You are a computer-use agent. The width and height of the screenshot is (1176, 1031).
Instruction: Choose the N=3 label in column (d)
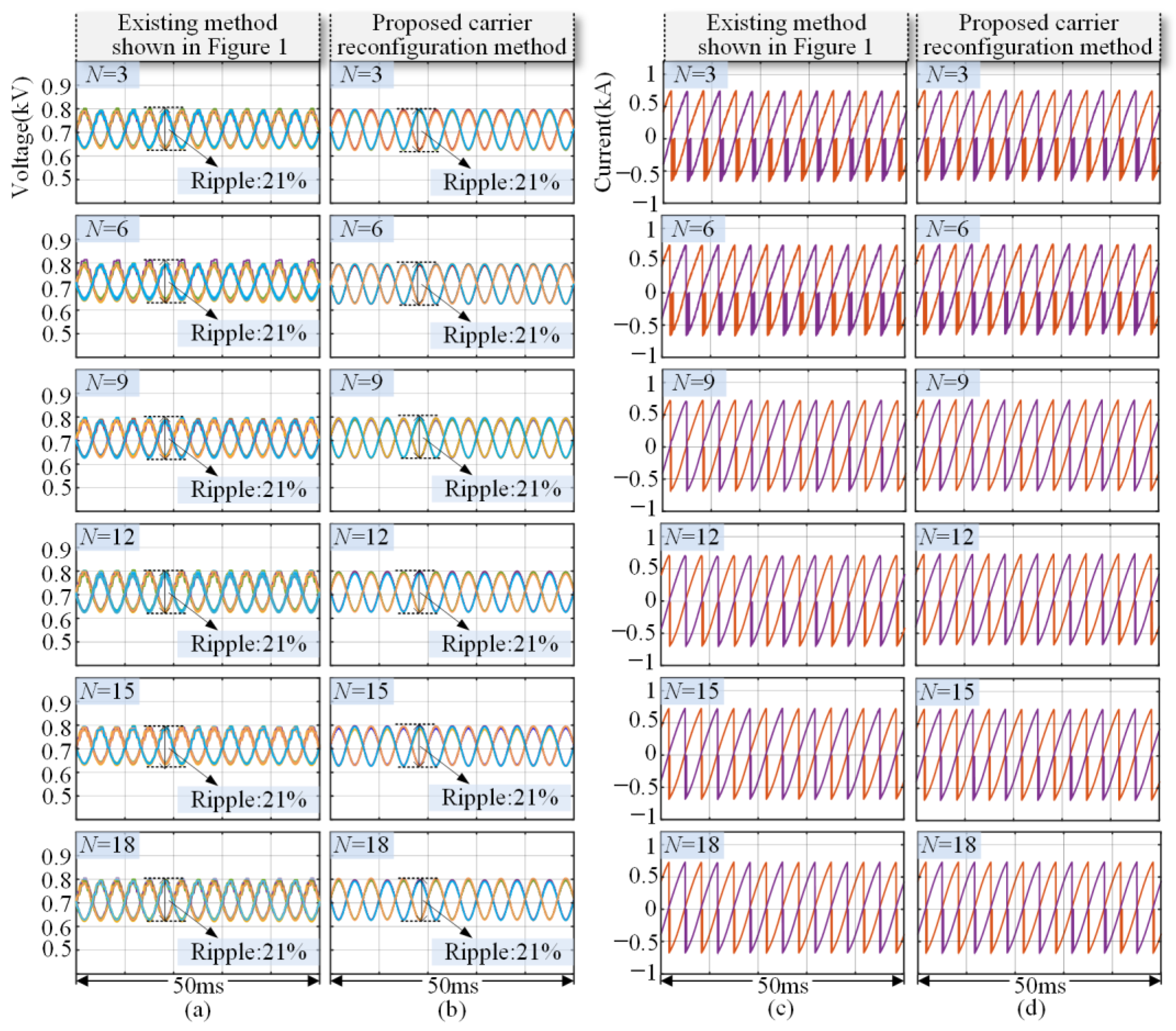(x=947, y=74)
